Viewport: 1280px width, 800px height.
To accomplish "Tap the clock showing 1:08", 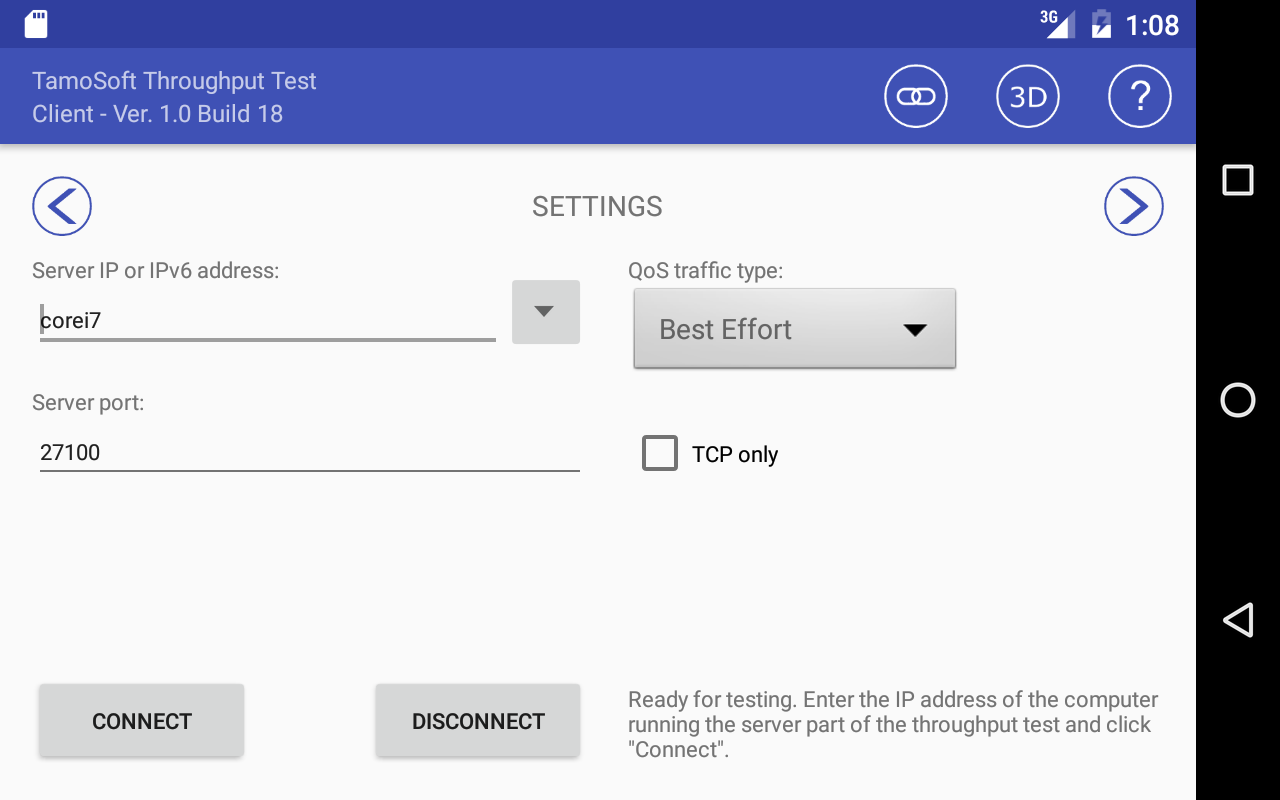I will [1152, 24].
